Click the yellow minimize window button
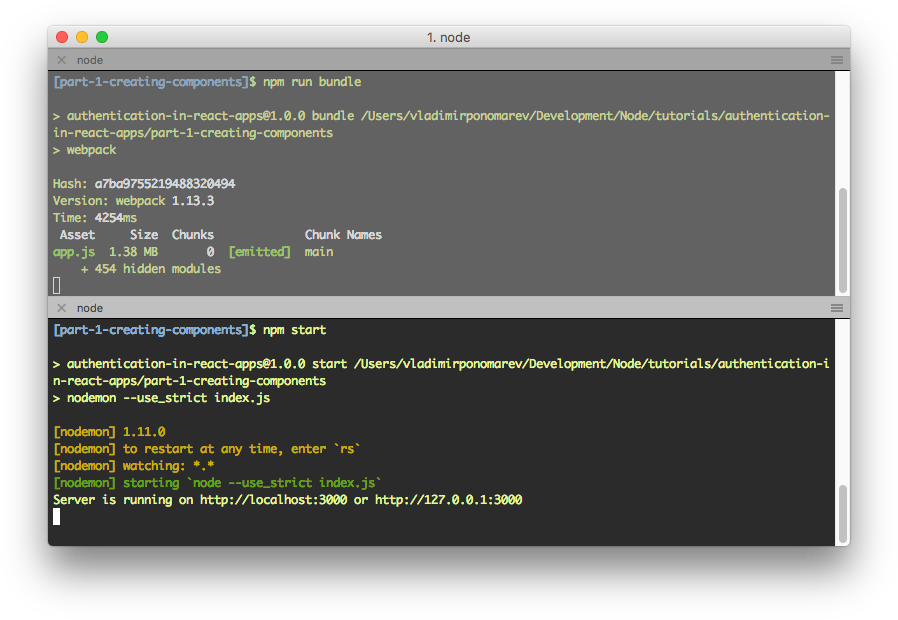 82,37
